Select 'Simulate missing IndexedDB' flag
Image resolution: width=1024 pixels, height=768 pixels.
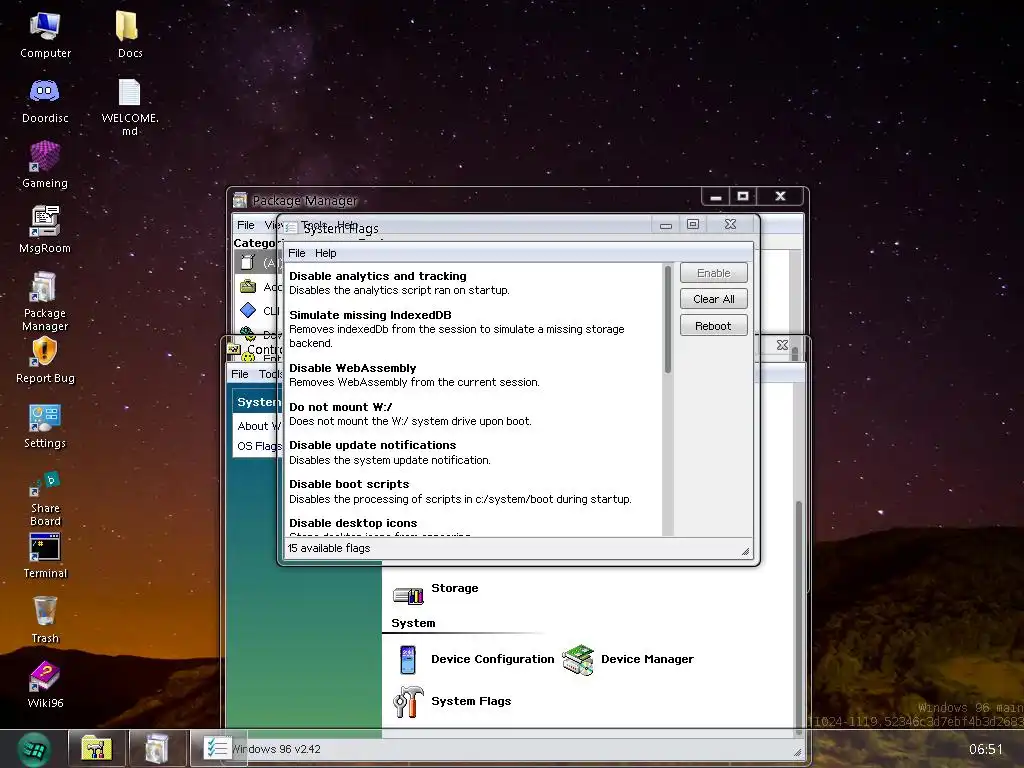click(x=474, y=328)
